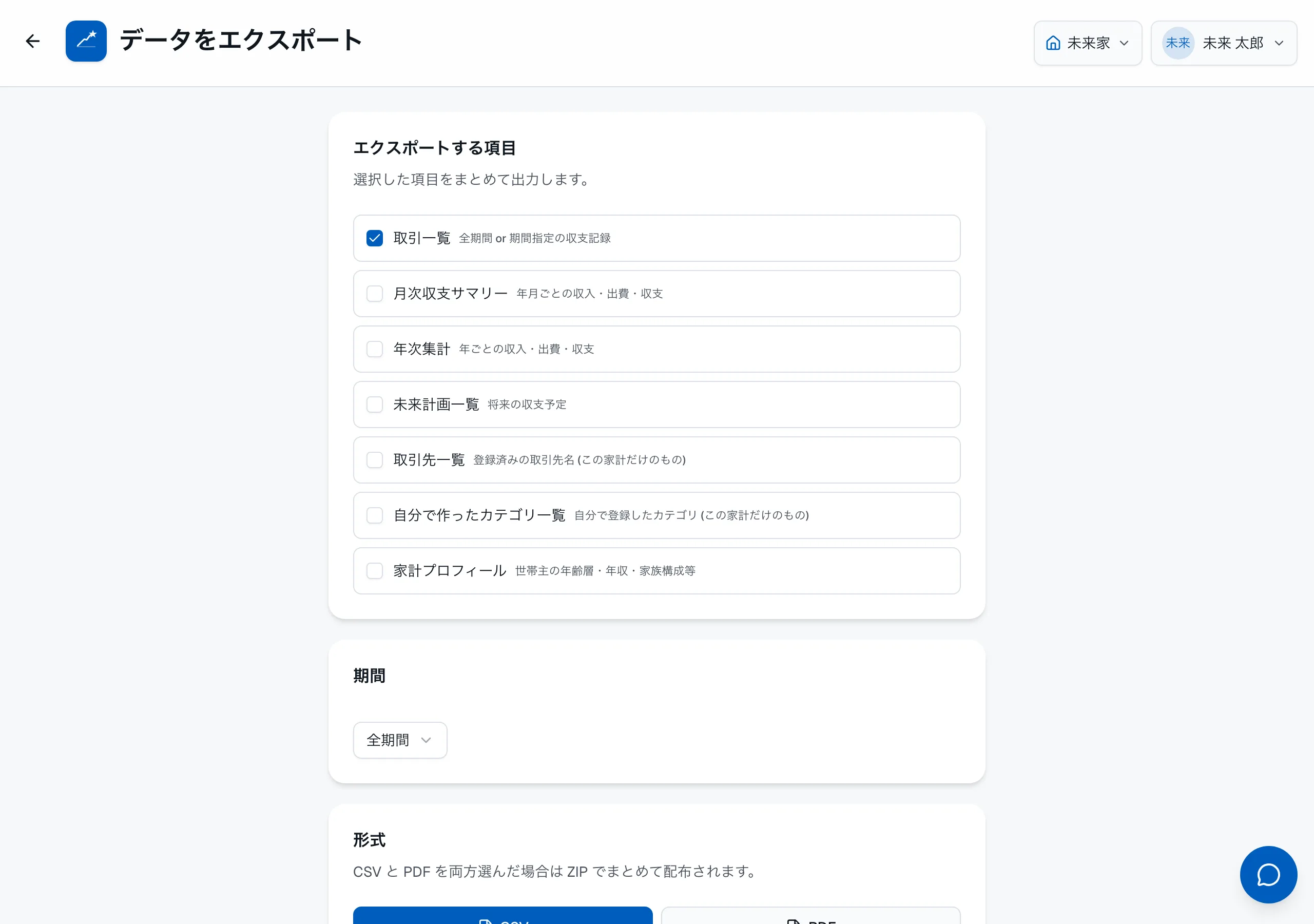Click text 登録済みの取引先名 (この家計だけのもの)
The height and width of the screenshot is (924, 1314).
(579, 460)
